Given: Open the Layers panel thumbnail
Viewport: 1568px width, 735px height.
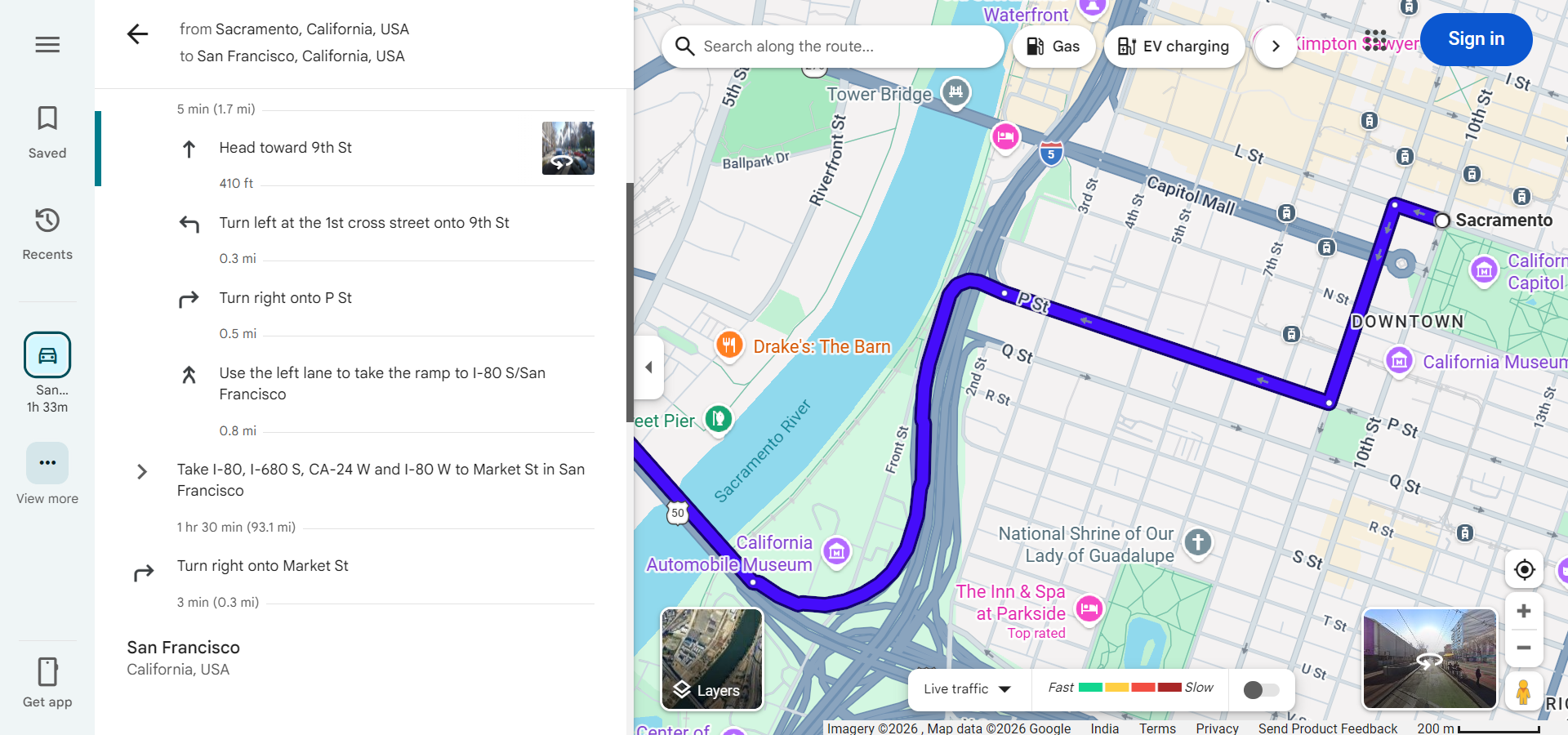Looking at the screenshot, I should [710, 658].
